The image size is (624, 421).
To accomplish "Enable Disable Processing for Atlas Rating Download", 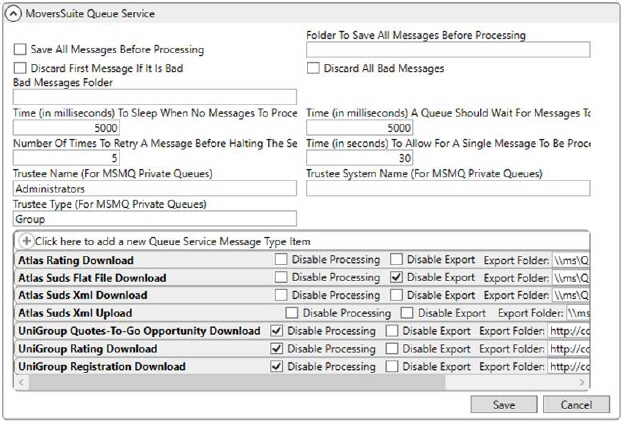I will (281, 260).
